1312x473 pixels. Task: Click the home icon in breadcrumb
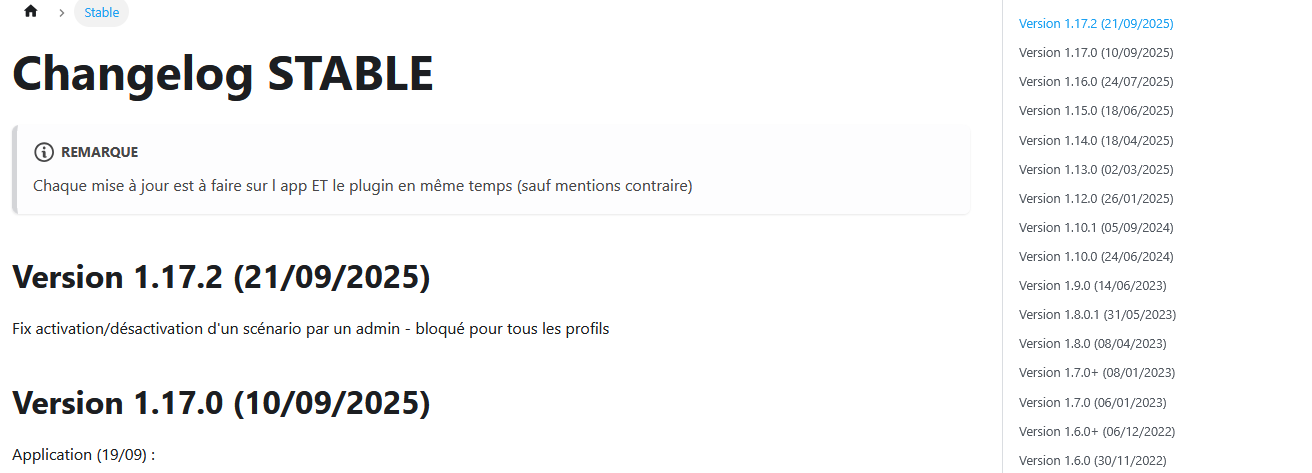(31, 12)
